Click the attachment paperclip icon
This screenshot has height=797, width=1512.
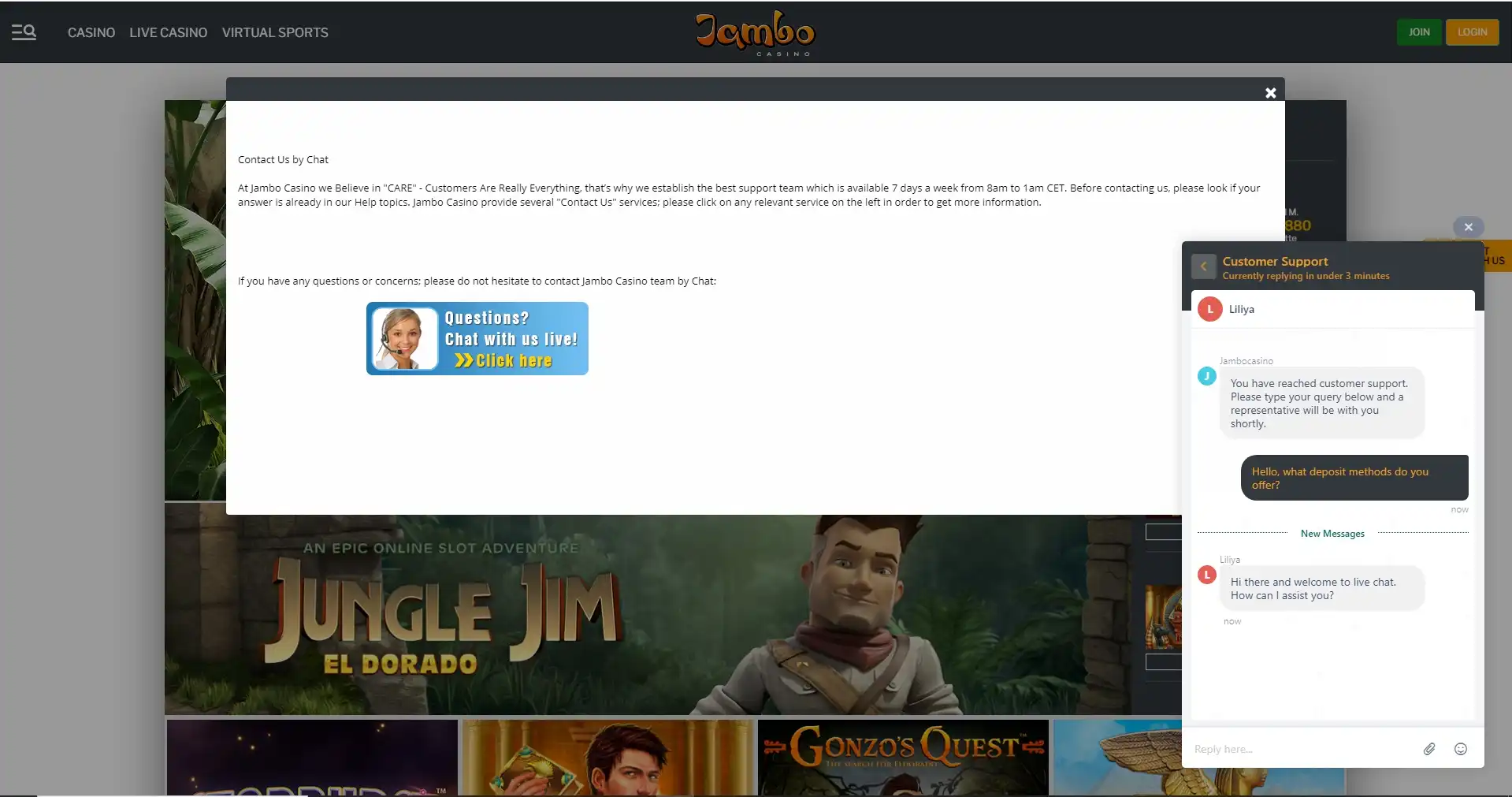point(1429,749)
